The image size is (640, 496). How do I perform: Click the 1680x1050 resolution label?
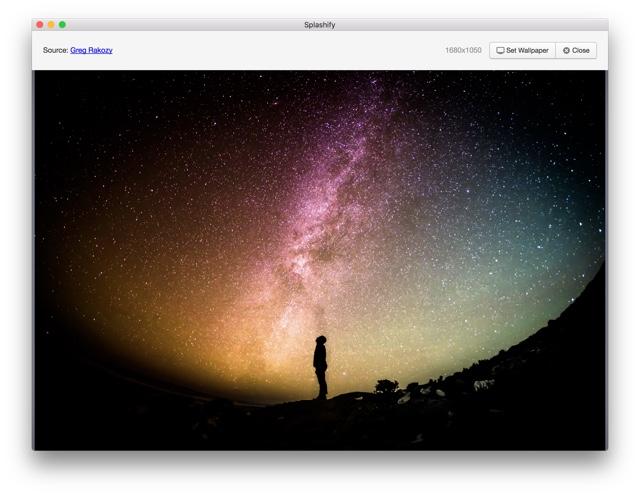click(x=463, y=50)
